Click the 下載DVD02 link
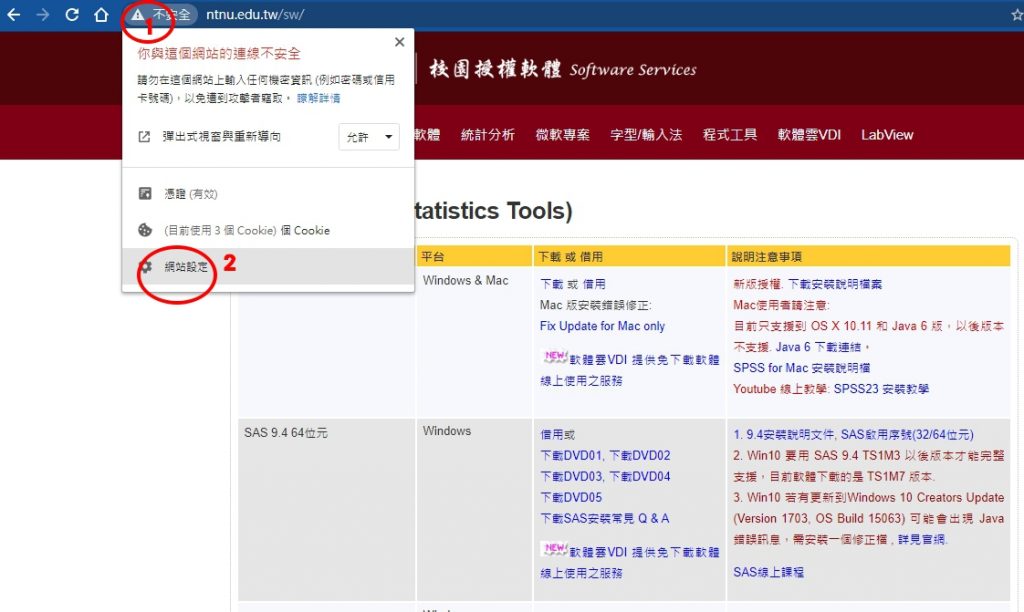The height and width of the screenshot is (612, 1024). [640, 455]
